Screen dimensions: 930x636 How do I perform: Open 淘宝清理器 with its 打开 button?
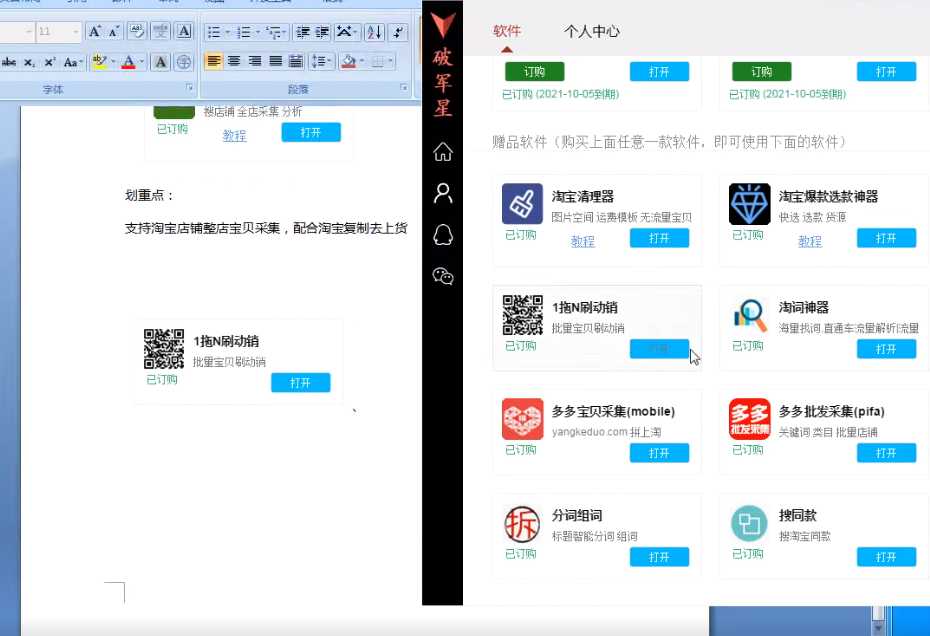point(660,238)
